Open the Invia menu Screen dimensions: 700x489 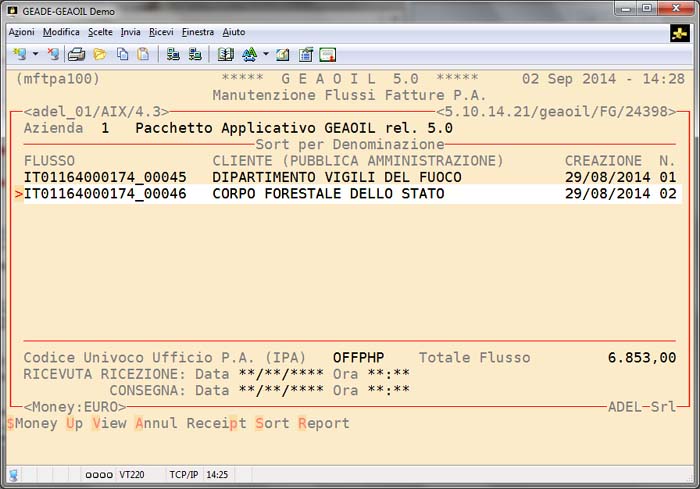130,32
